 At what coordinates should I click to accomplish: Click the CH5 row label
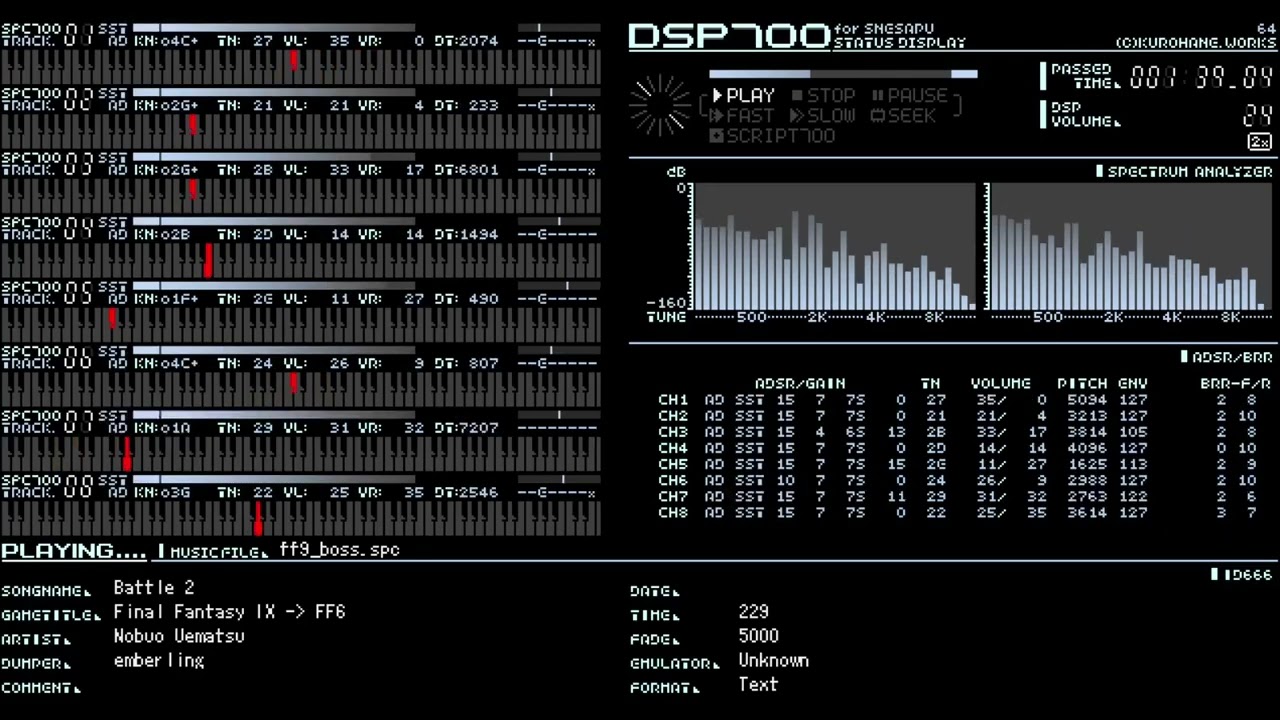[673, 464]
